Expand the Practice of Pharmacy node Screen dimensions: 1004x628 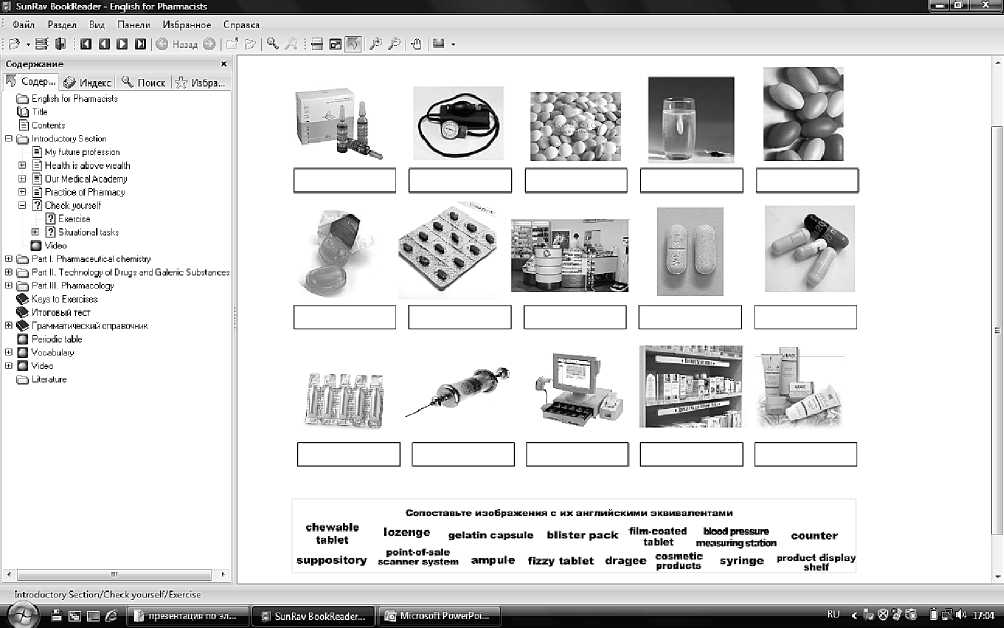(x=22, y=192)
